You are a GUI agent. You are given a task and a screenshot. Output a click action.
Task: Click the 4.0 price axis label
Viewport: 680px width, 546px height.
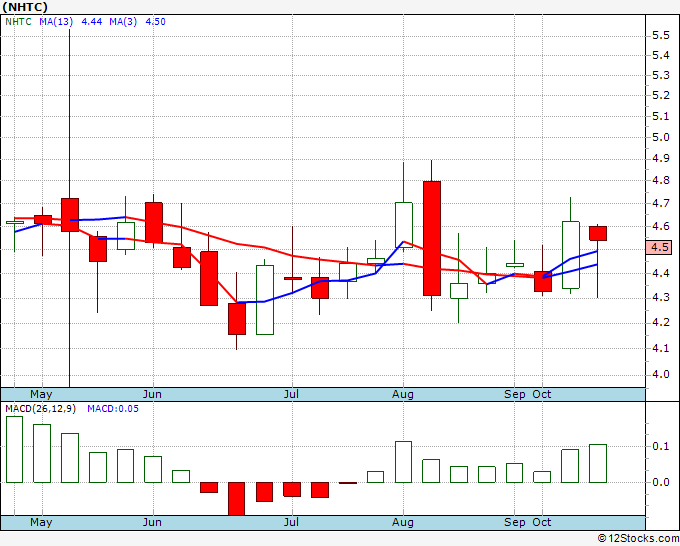[x=660, y=374]
